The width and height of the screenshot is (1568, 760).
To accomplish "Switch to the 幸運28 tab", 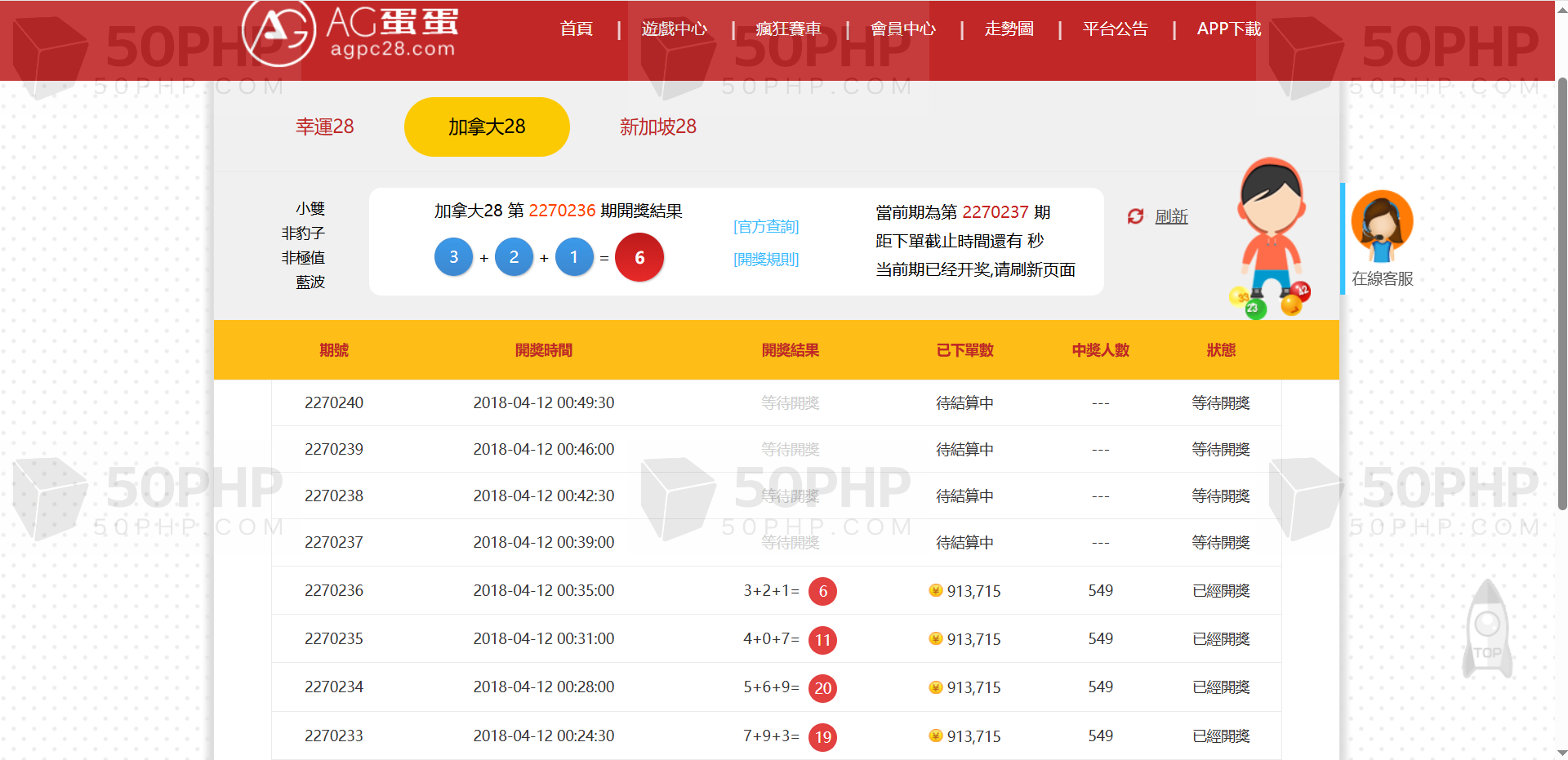I will pyautogui.click(x=324, y=127).
